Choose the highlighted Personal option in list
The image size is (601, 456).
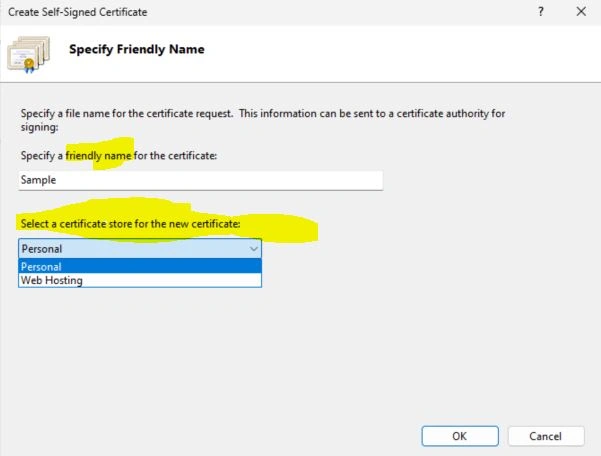click(x=140, y=266)
